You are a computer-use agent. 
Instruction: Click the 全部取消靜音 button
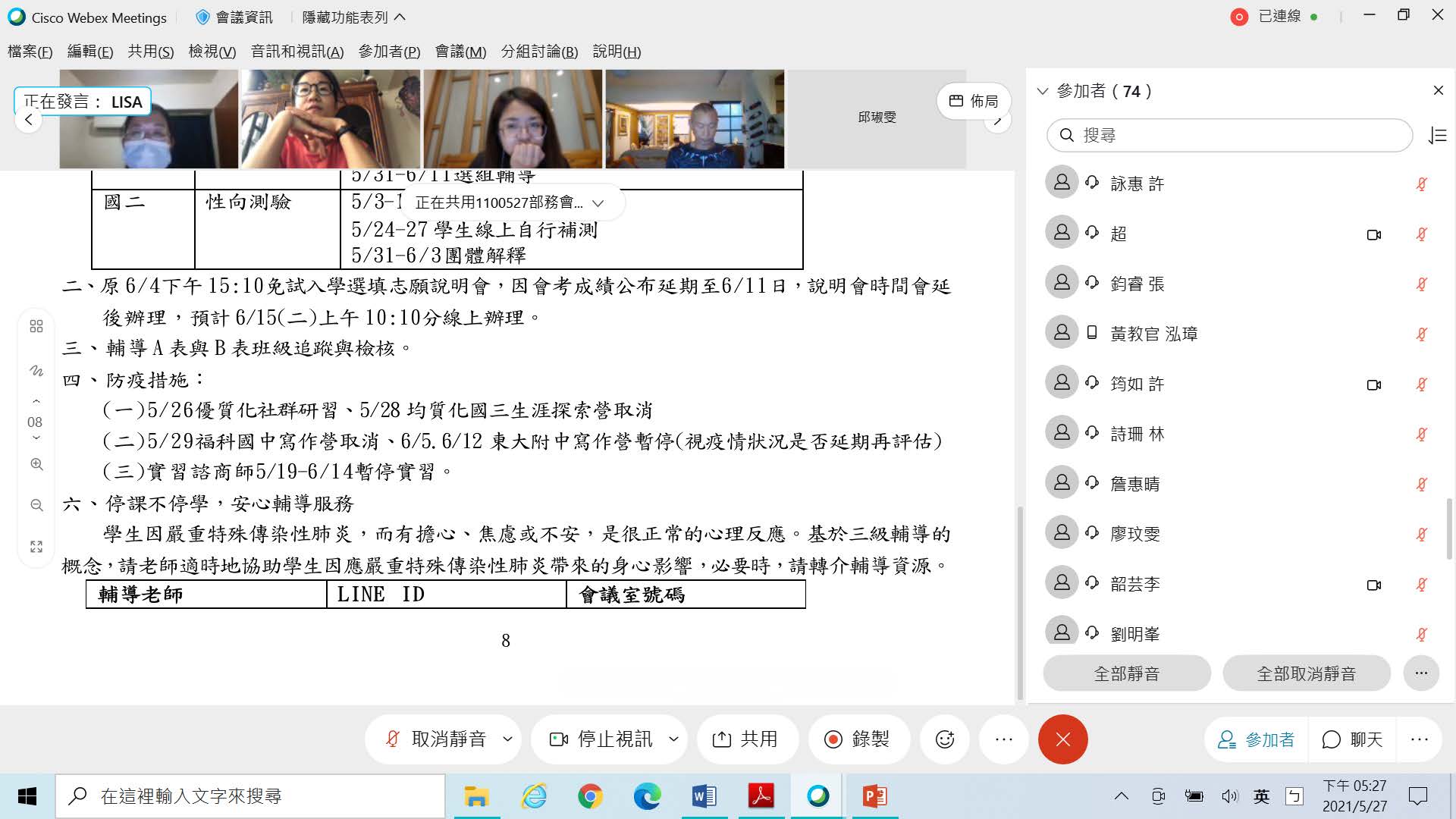click(x=1306, y=673)
